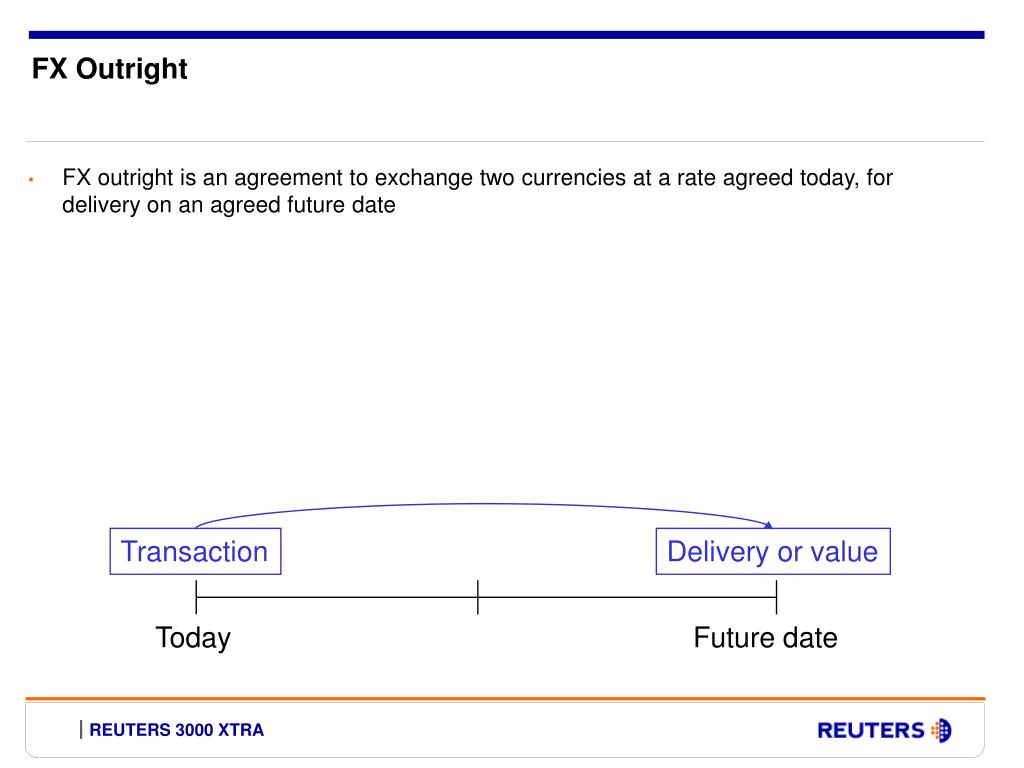
Task: Click the FX Outright slide title
Action: [x=110, y=69]
